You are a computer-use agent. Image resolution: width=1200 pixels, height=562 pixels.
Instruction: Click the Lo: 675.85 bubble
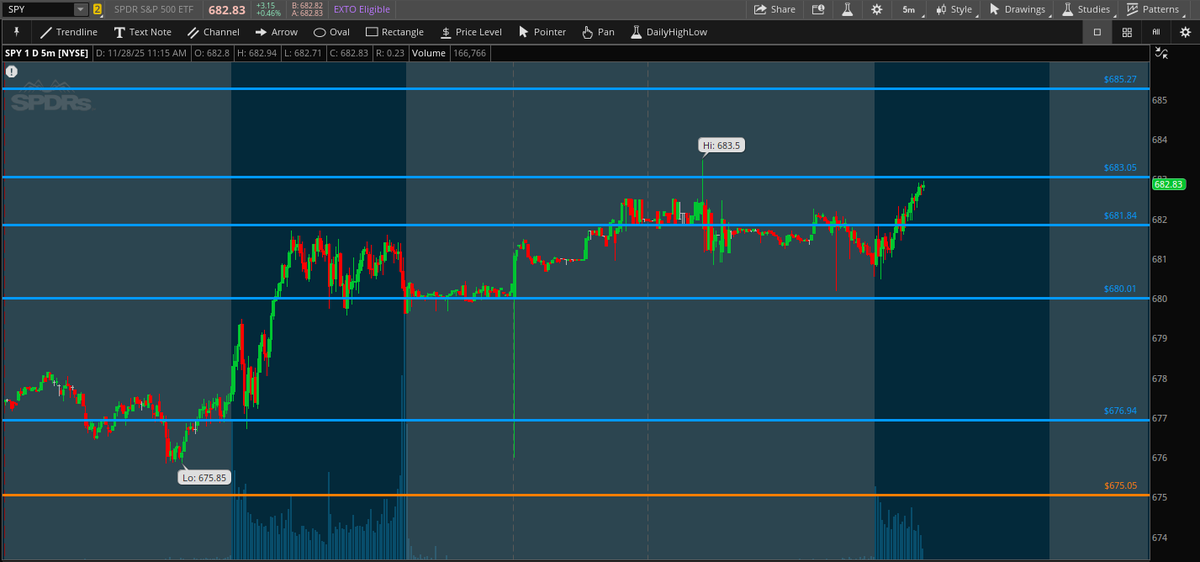[205, 477]
